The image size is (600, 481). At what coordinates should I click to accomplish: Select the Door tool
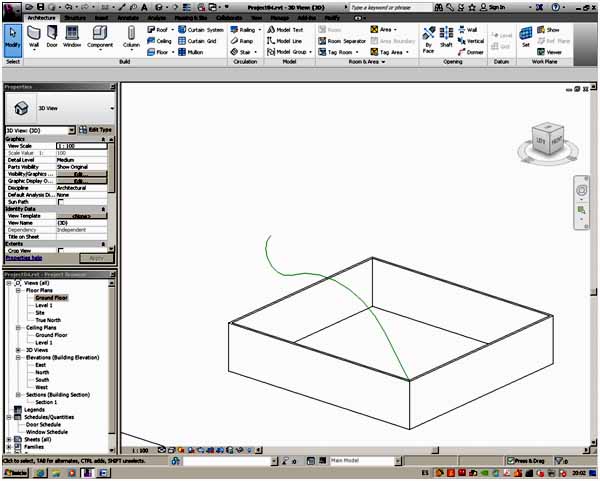point(53,37)
